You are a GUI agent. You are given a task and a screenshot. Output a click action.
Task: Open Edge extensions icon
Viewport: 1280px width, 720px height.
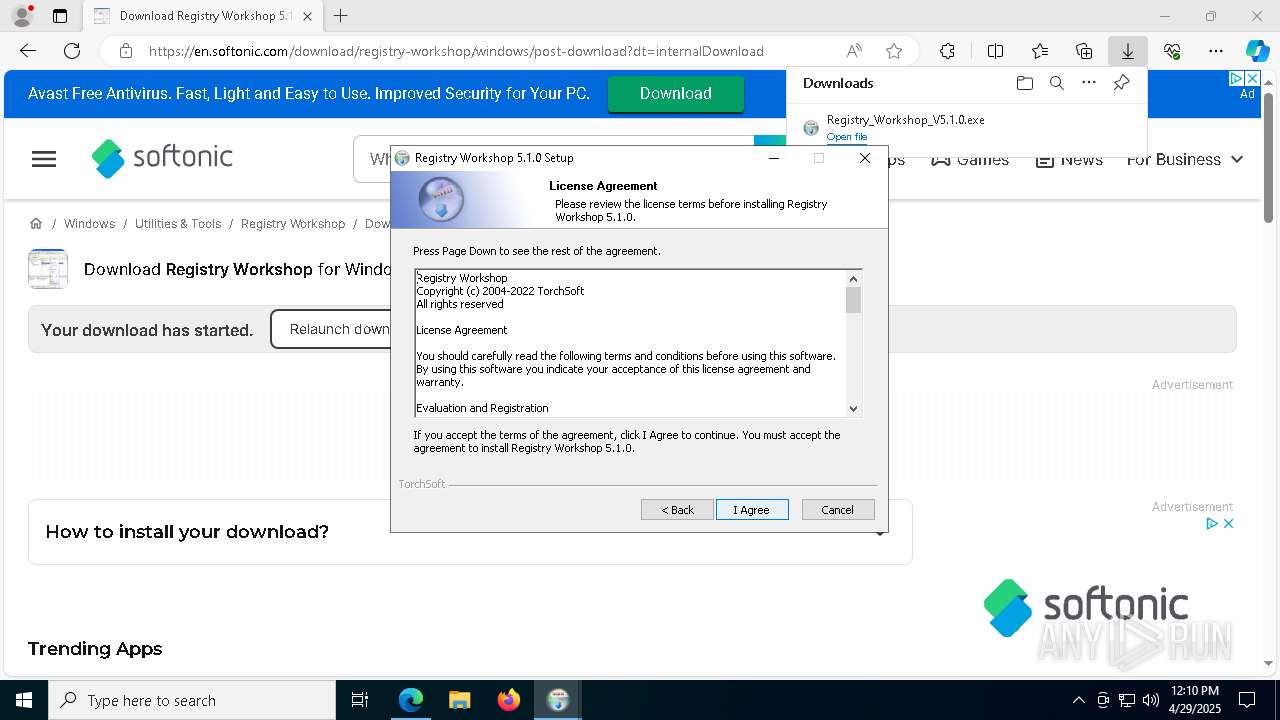[947, 51]
